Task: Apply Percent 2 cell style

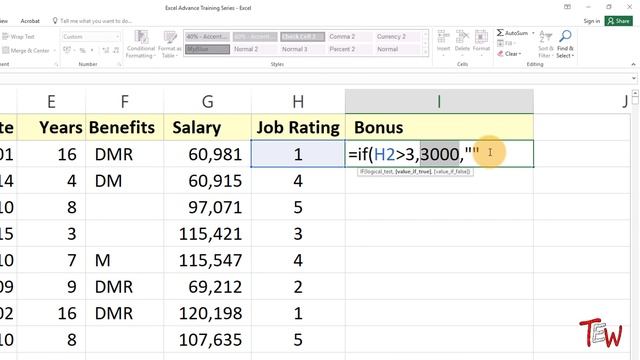Action: [350, 49]
